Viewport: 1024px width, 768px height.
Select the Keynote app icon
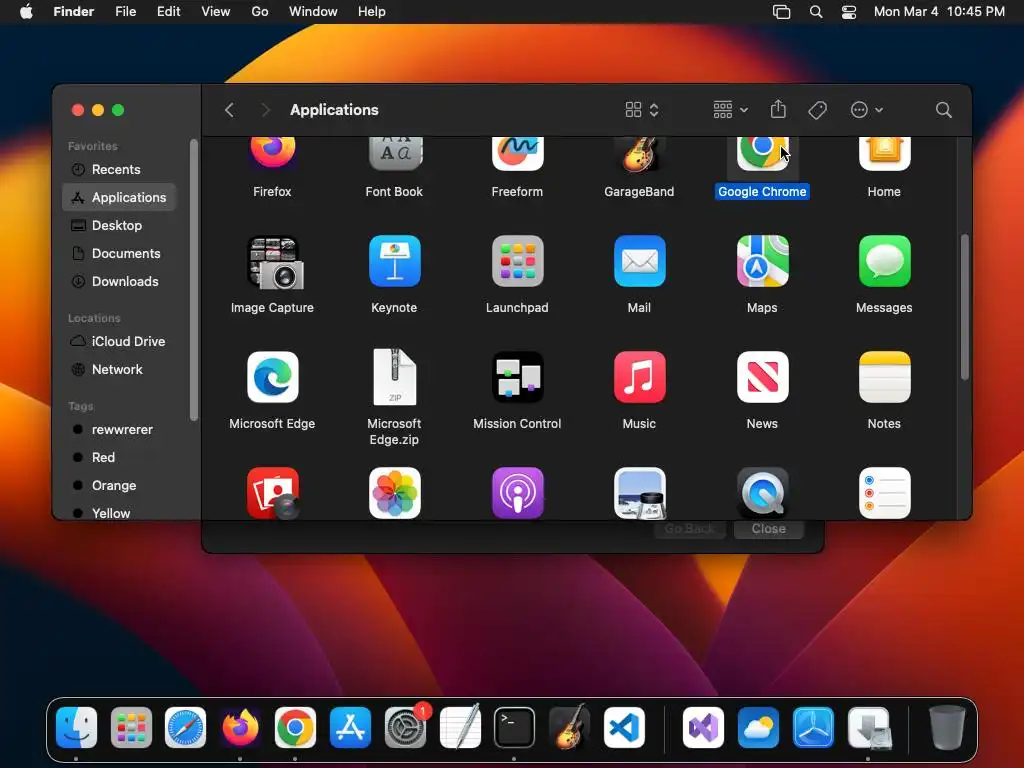(x=394, y=261)
